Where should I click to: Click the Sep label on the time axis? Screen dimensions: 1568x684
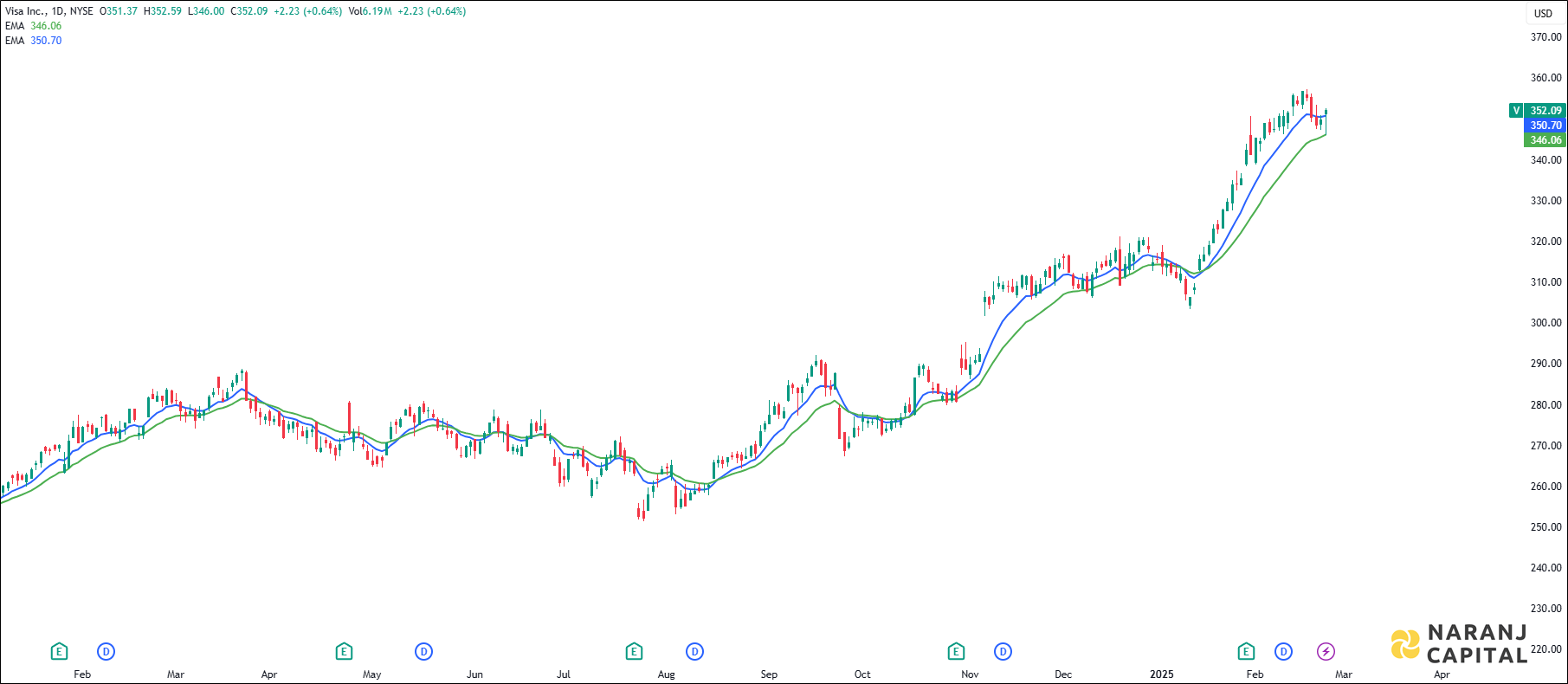(x=770, y=674)
